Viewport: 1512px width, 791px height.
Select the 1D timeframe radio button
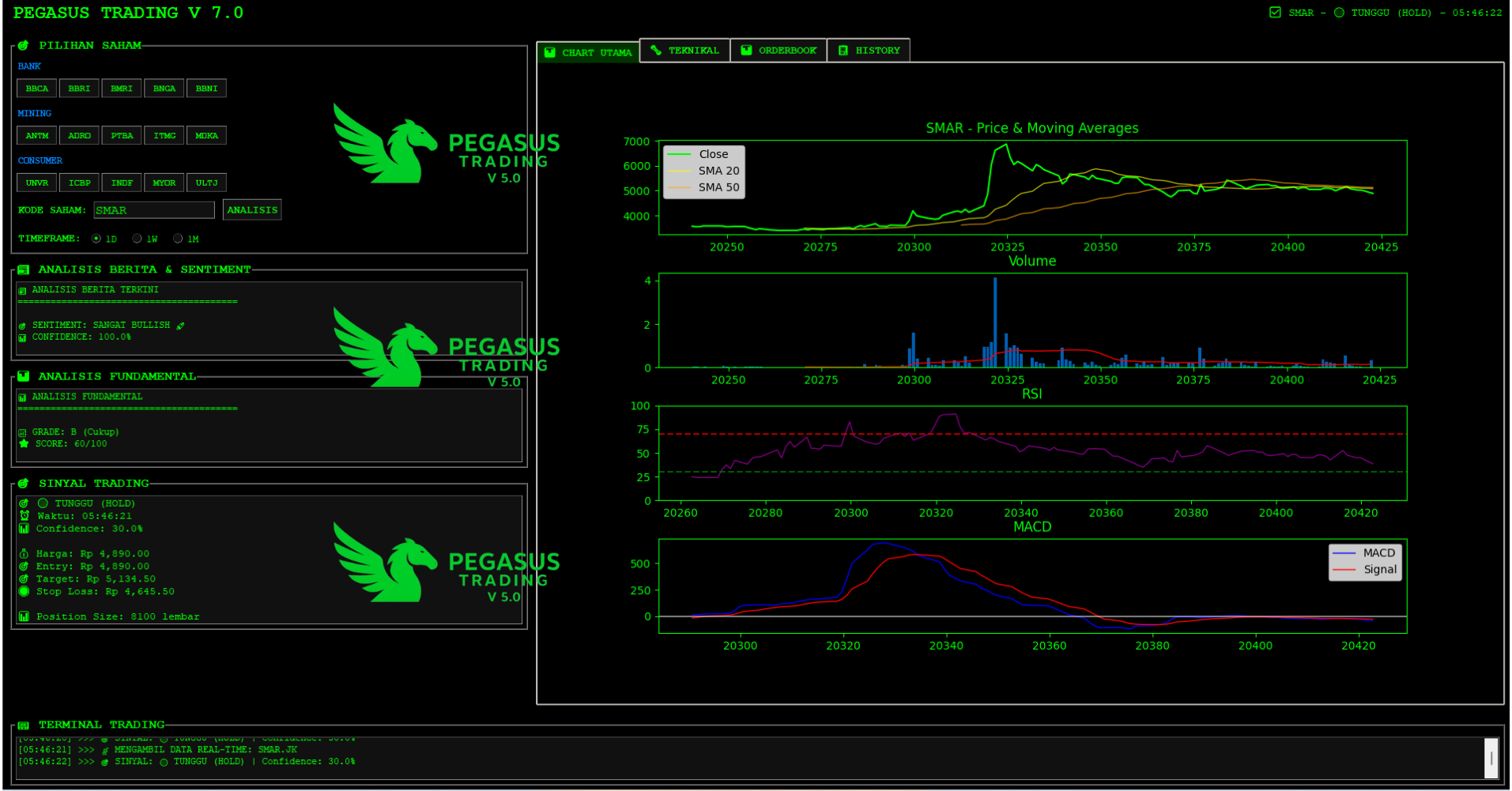pos(96,239)
